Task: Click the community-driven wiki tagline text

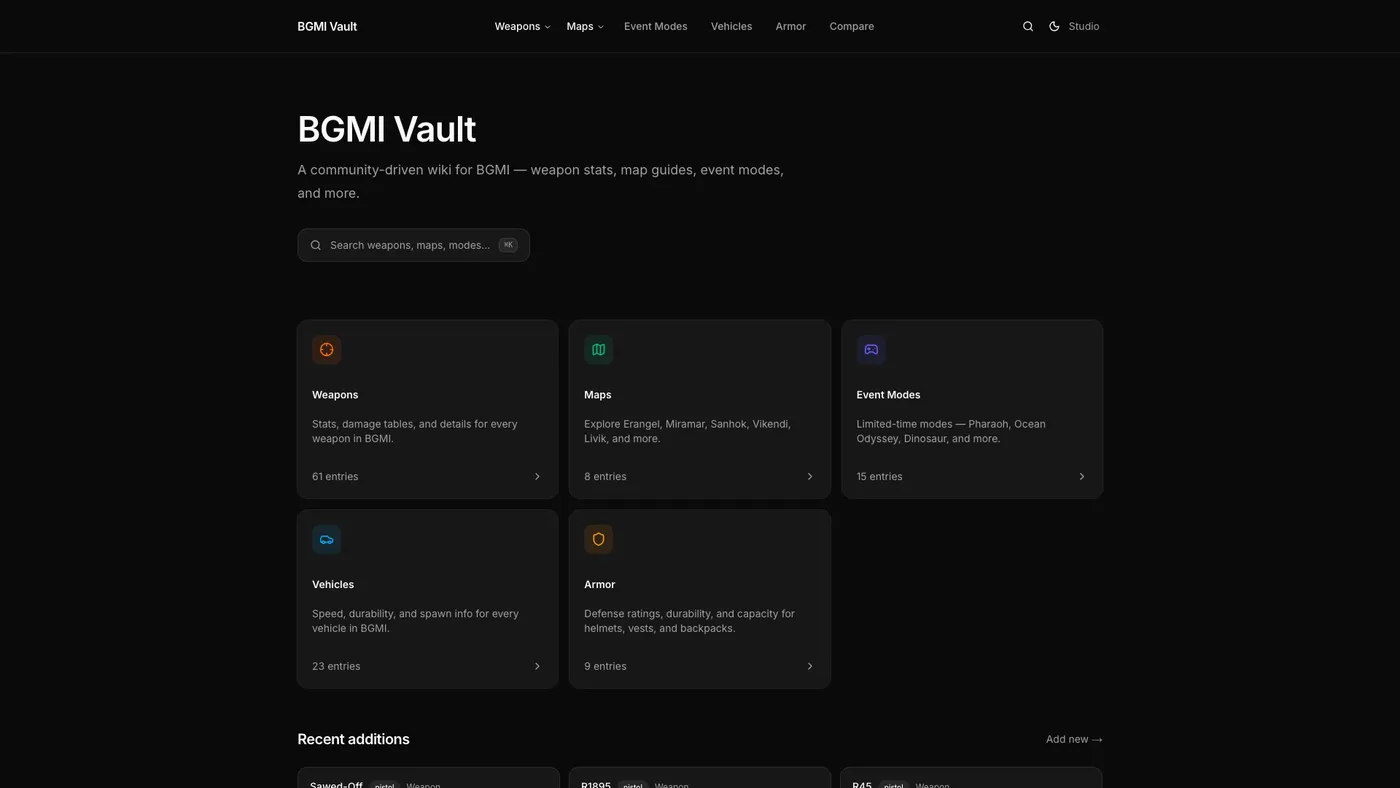Action: coord(541,182)
